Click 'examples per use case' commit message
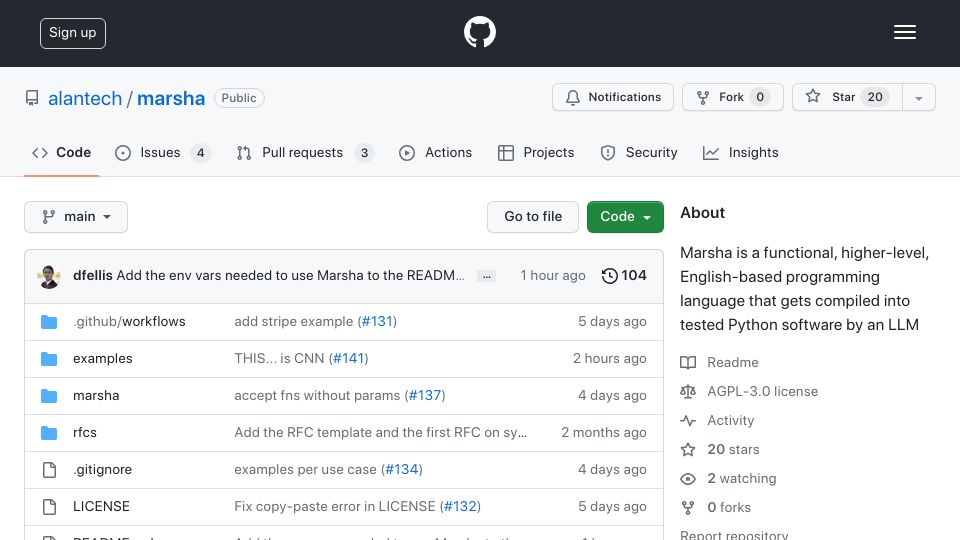The height and width of the screenshot is (540, 960). (x=306, y=470)
